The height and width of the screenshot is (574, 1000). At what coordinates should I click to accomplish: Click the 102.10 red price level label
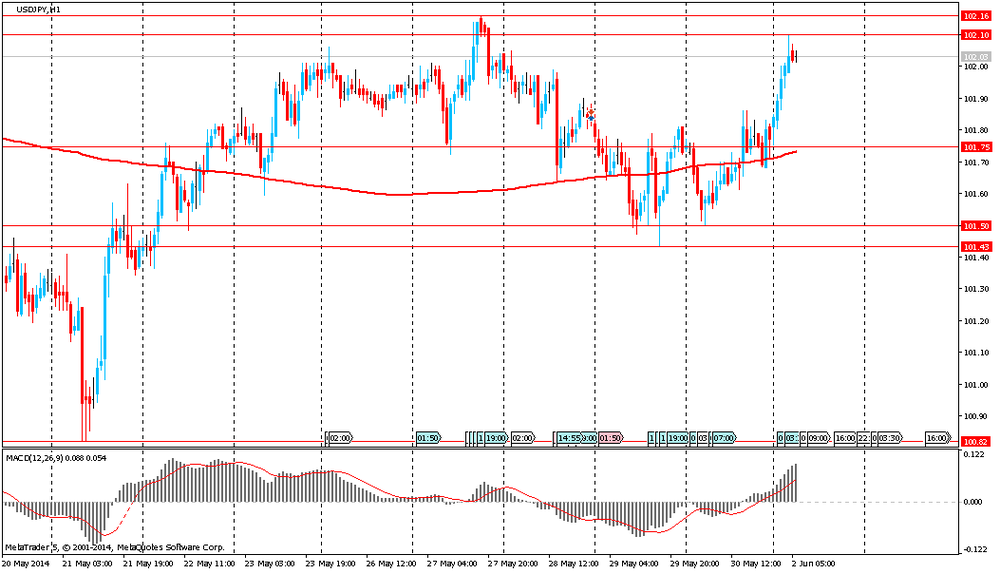(x=976, y=35)
